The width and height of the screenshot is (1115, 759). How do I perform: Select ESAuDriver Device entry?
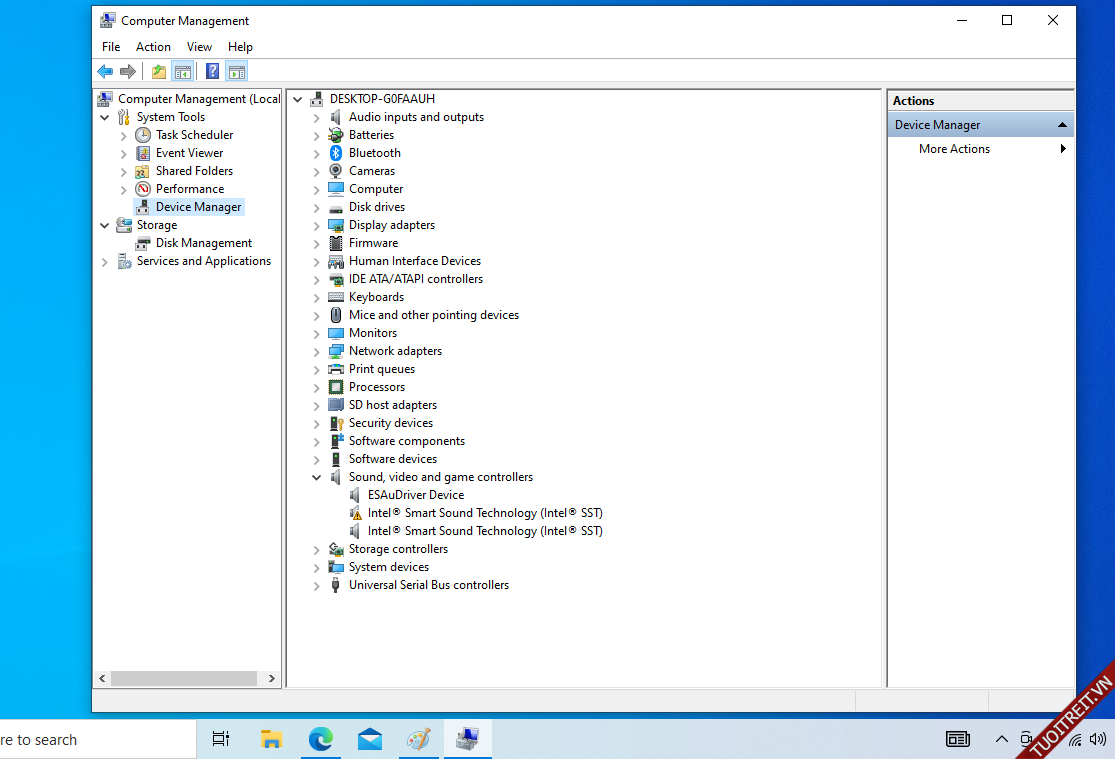(x=415, y=495)
